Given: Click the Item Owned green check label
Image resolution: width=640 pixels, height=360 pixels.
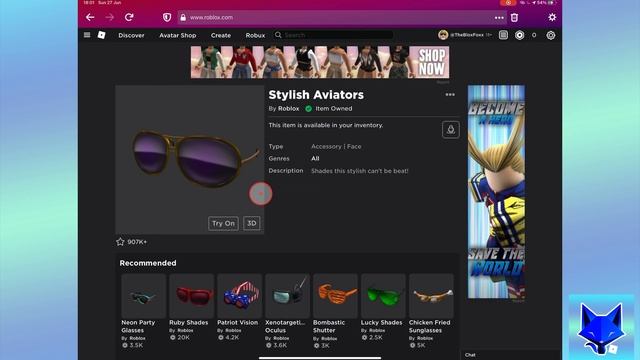Looking at the screenshot, I should (329, 109).
